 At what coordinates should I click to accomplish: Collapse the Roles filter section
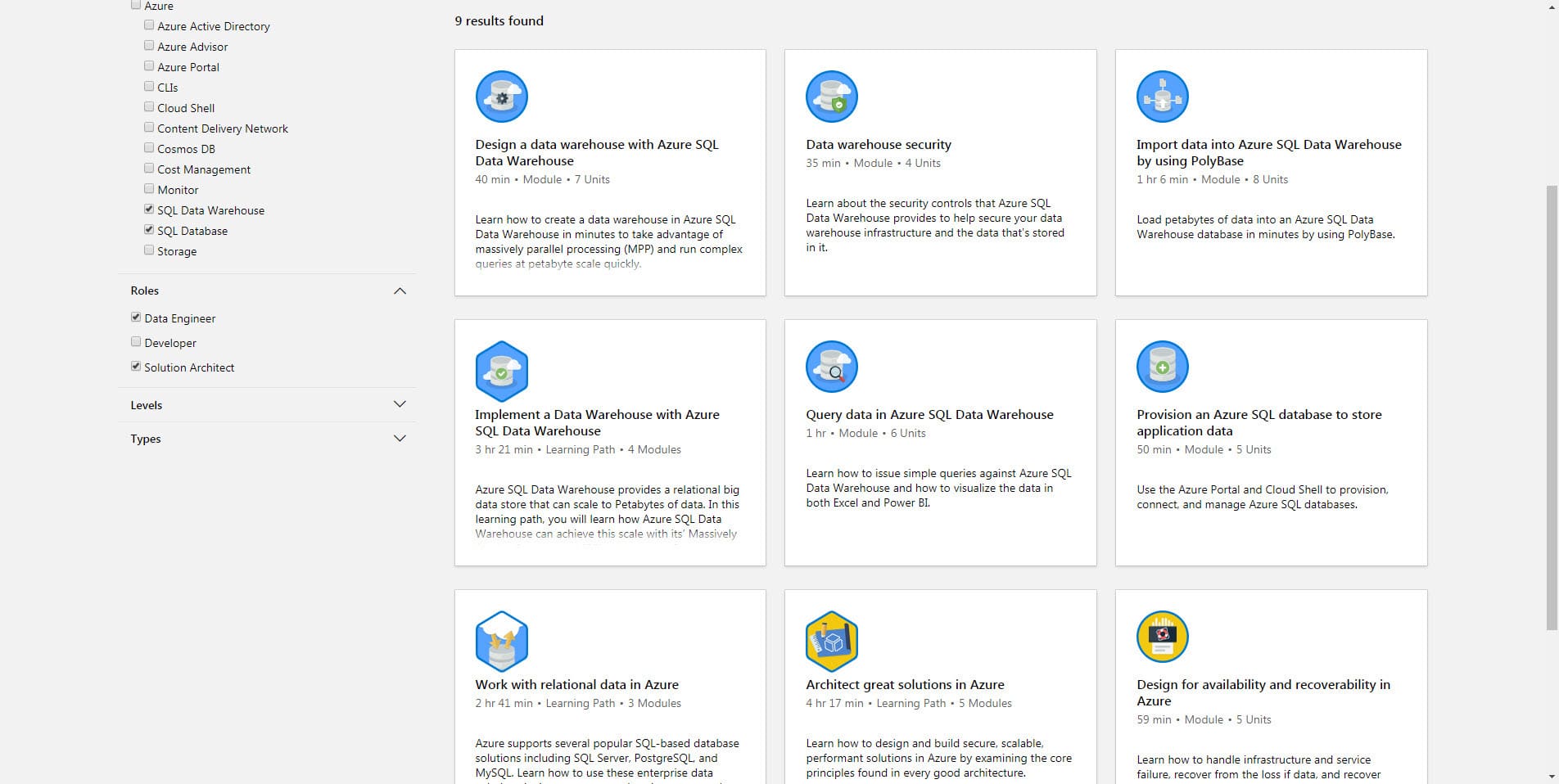[x=400, y=291]
